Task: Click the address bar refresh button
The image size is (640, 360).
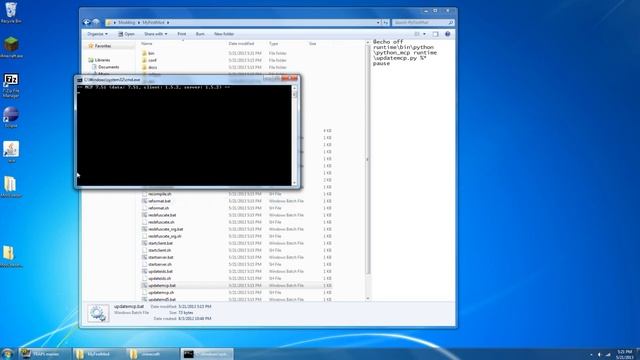Action: 385,22
